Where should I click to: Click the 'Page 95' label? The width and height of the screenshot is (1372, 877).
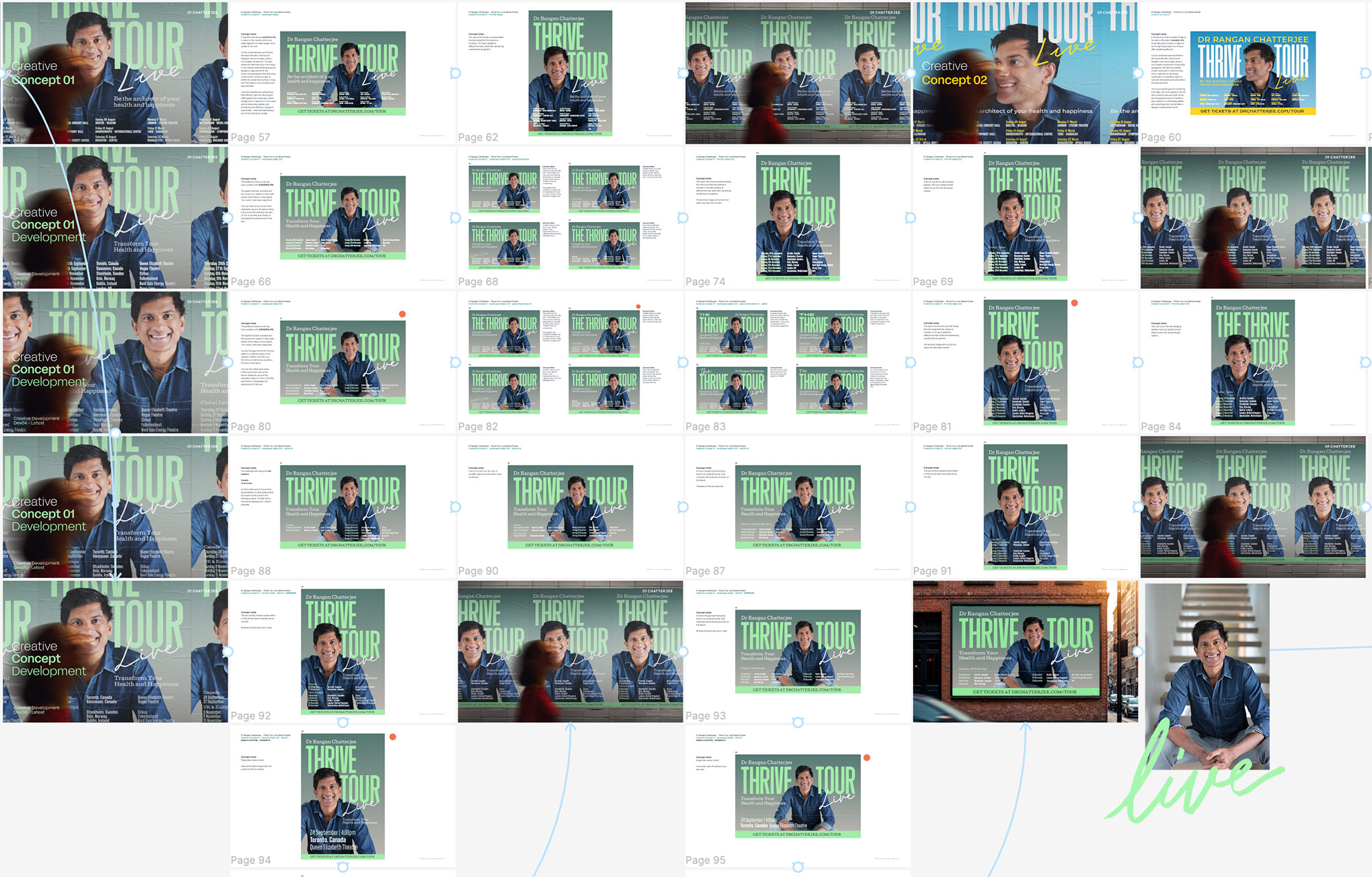(x=705, y=861)
